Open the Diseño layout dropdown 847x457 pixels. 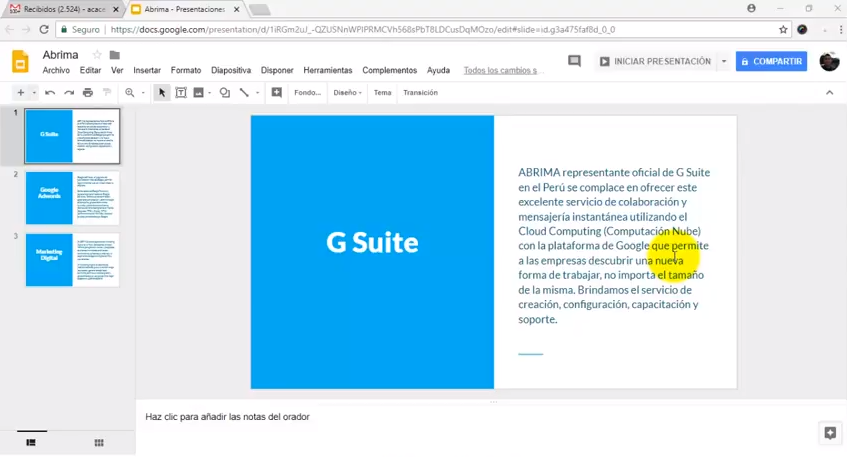(x=347, y=93)
